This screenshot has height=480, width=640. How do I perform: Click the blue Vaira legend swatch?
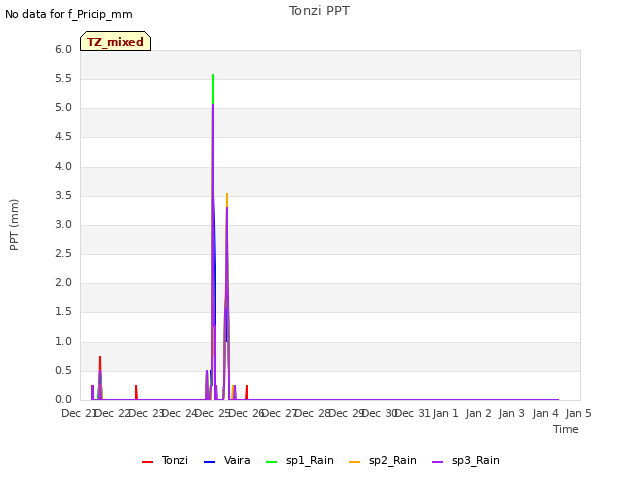coord(209,462)
